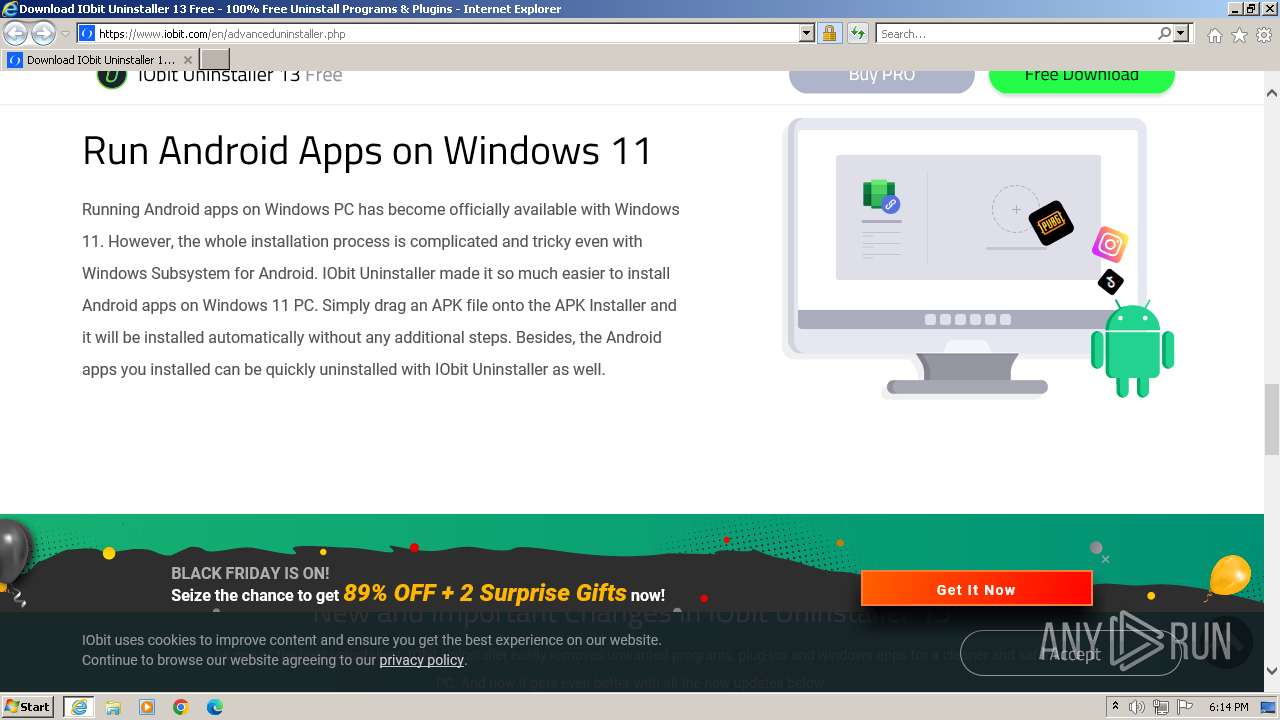
Task: Open the recent pages dropdown arrow
Action: pos(65,34)
